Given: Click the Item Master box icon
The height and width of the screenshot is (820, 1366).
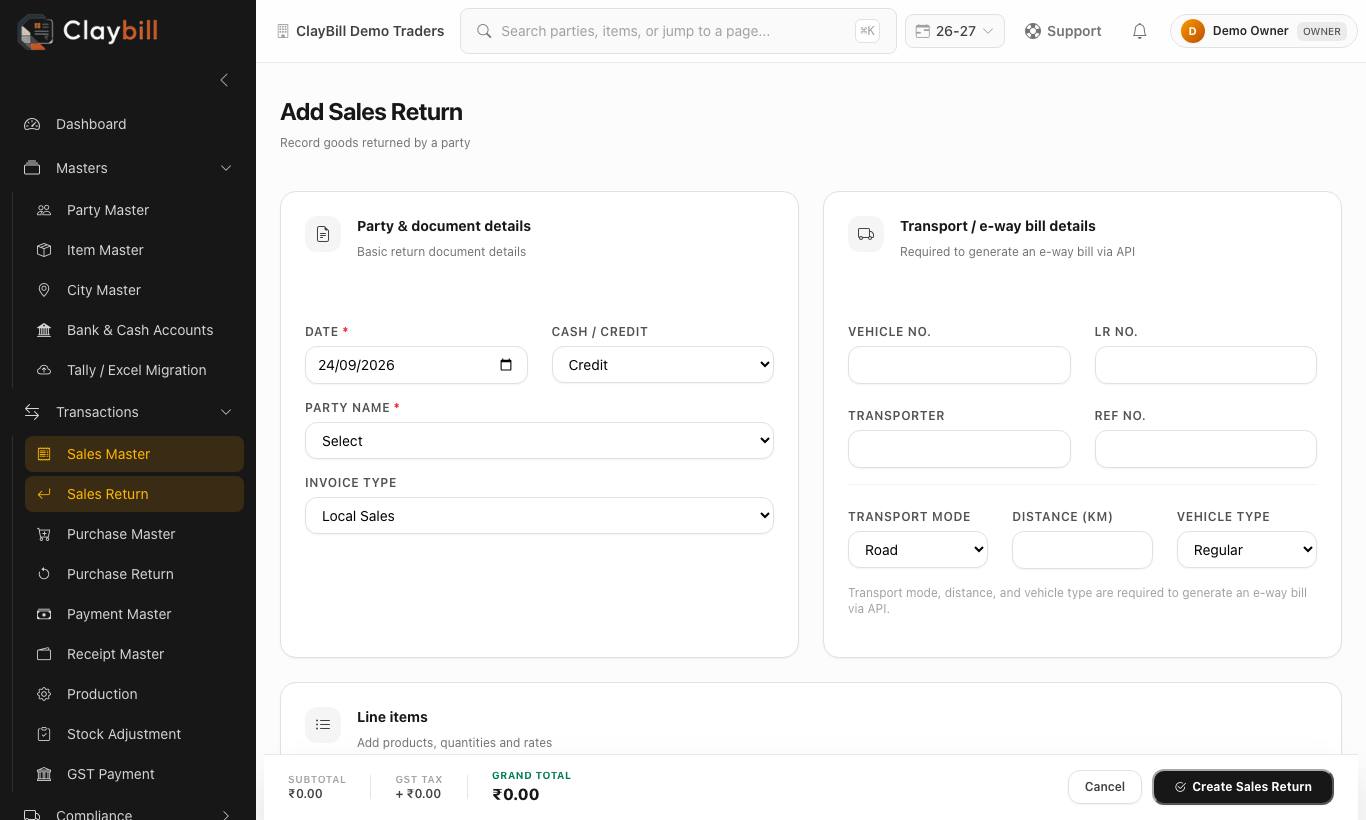Looking at the screenshot, I should [x=44, y=250].
